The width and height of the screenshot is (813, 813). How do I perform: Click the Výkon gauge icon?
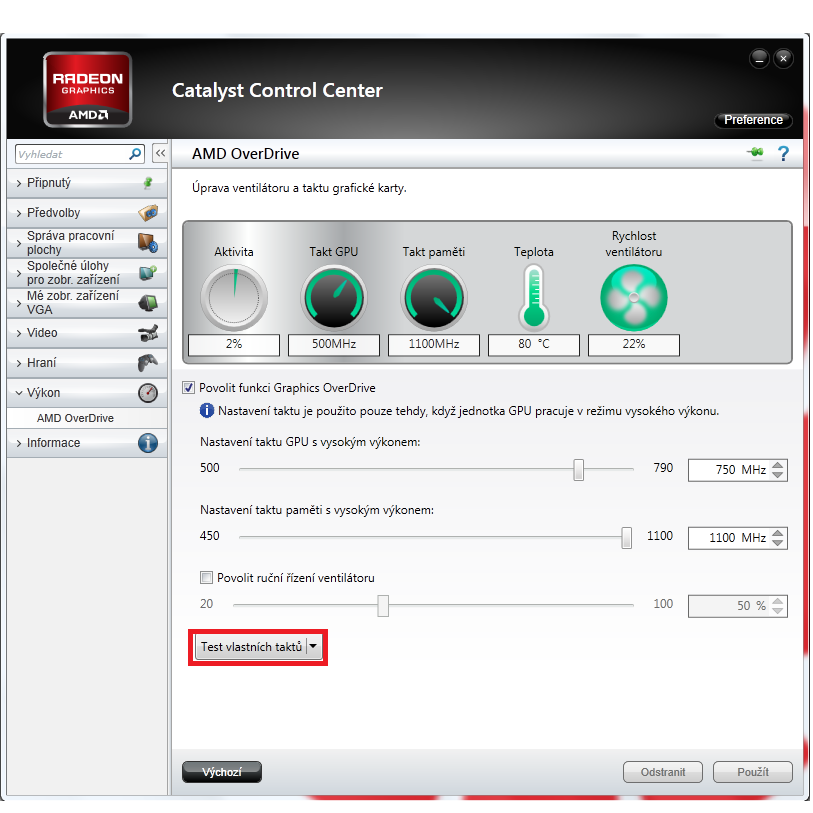(x=148, y=393)
